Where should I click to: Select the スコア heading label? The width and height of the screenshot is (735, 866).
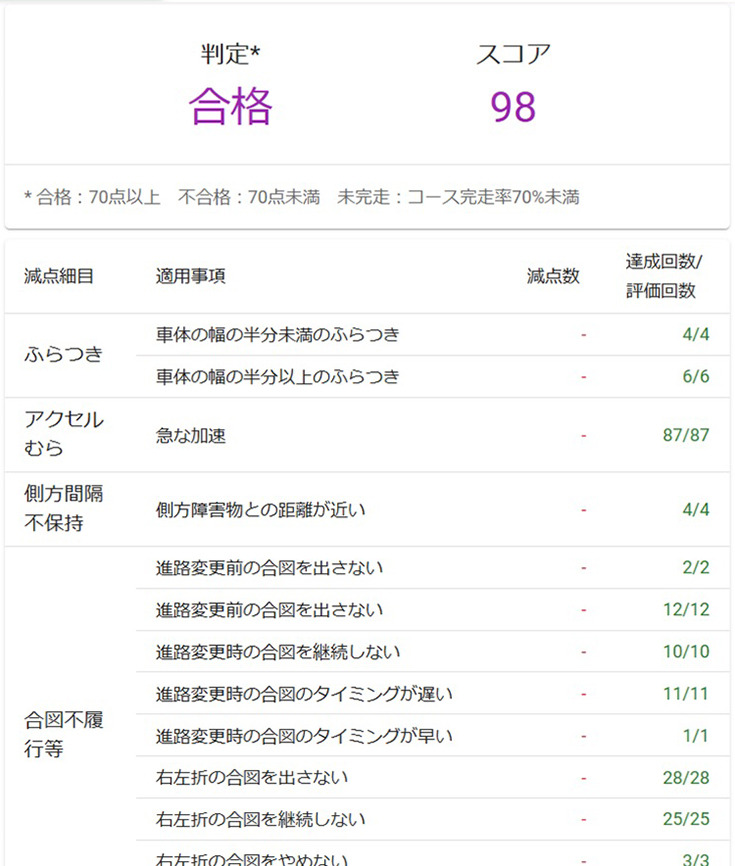point(513,55)
